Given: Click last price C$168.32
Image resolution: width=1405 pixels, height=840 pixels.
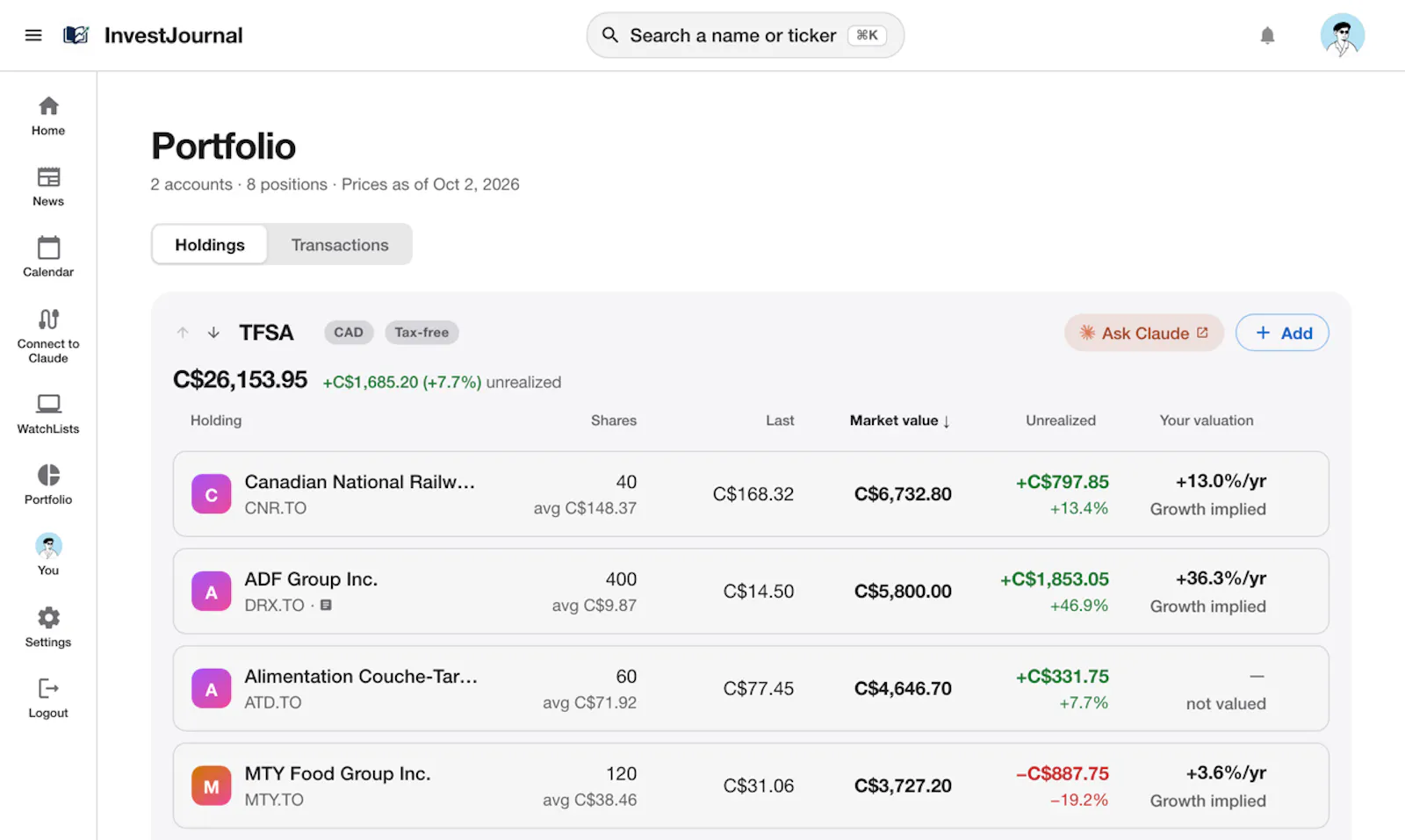Looking at the screenshot, I should (x=753, y=494).
